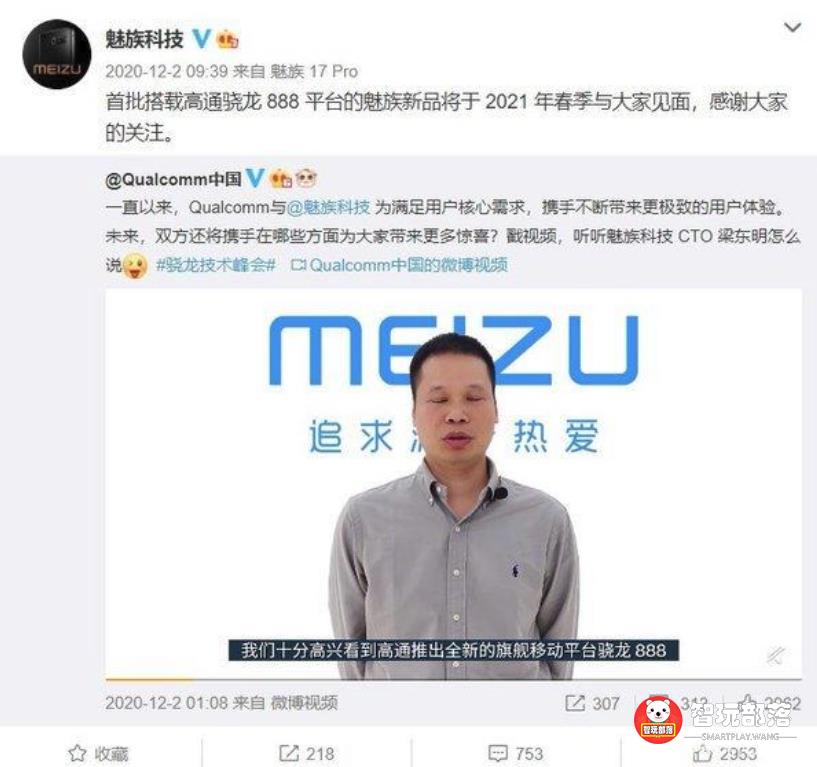Expand the post options chevron
Image resolution: width=817 pixels, height=767 pixels.
tap(793, 27)
